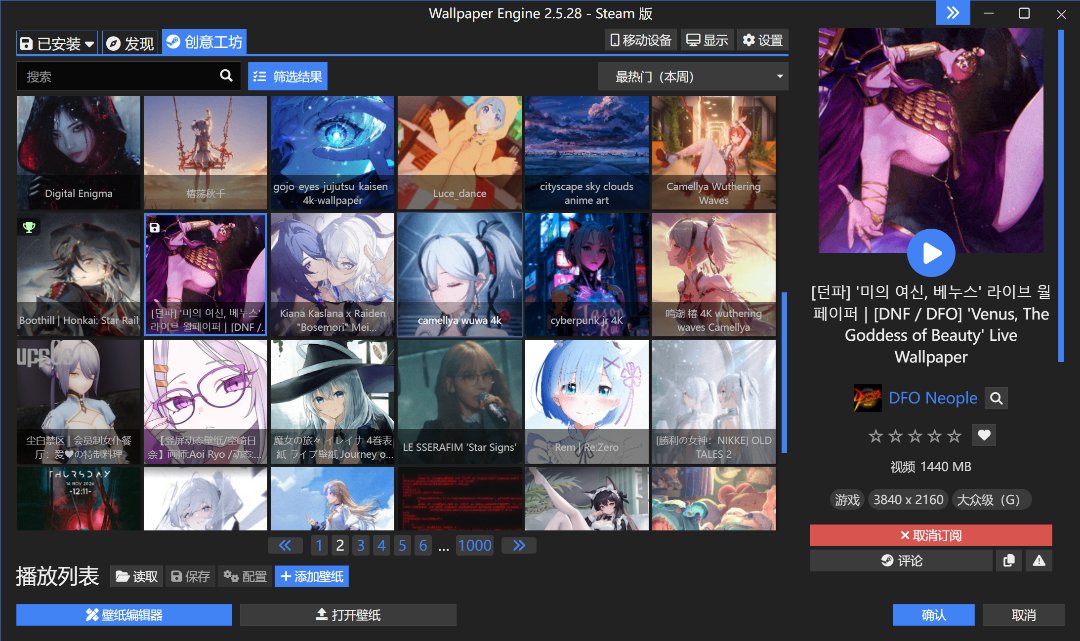Click 添加壁纸 to add wallpaper
This screenshot has width=1080, height=641.
pyautogui.click(x=312, y=576)
